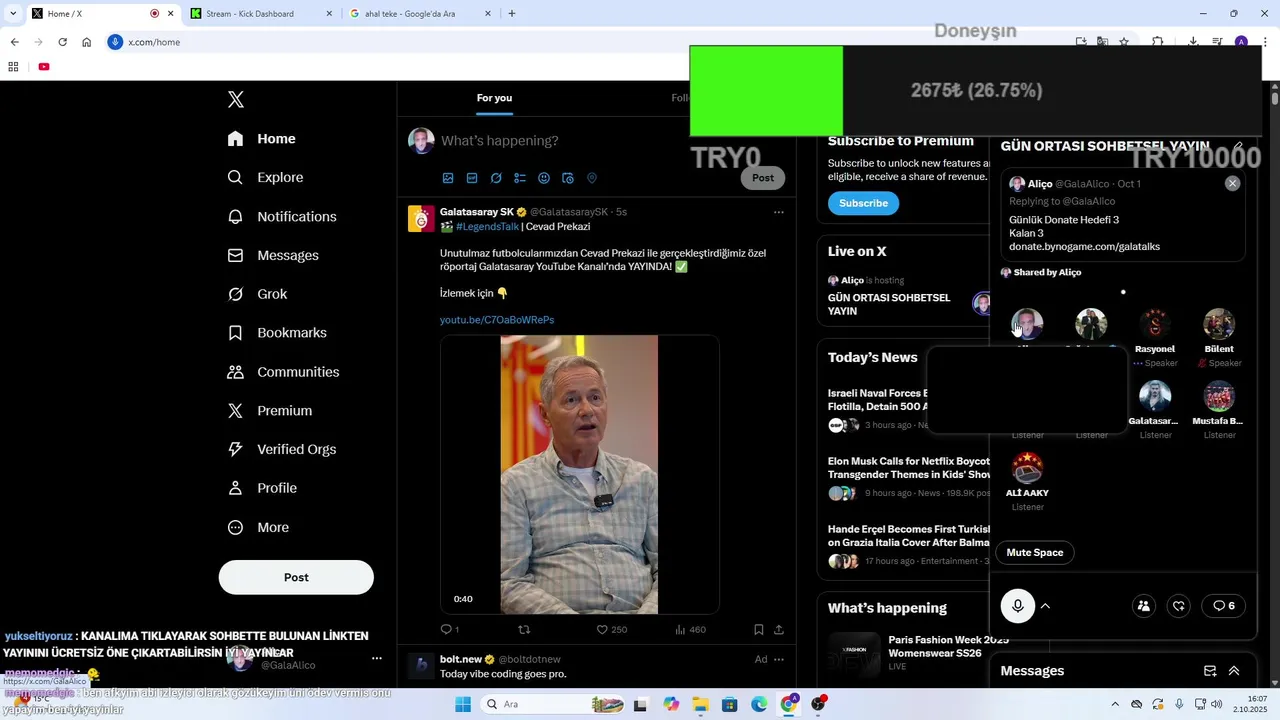Add a poll to the composer
1280x720 pixels.
click(520, 178)
